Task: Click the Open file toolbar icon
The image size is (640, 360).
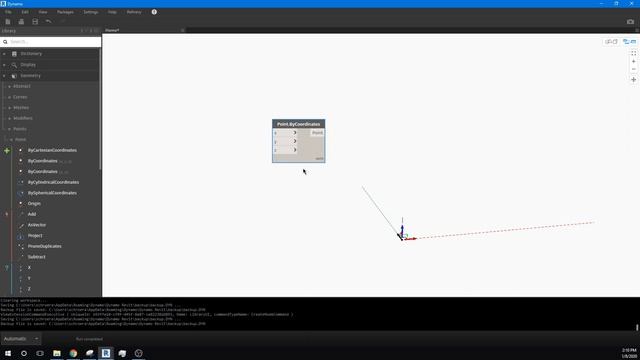Action: [x=21, y=22]
